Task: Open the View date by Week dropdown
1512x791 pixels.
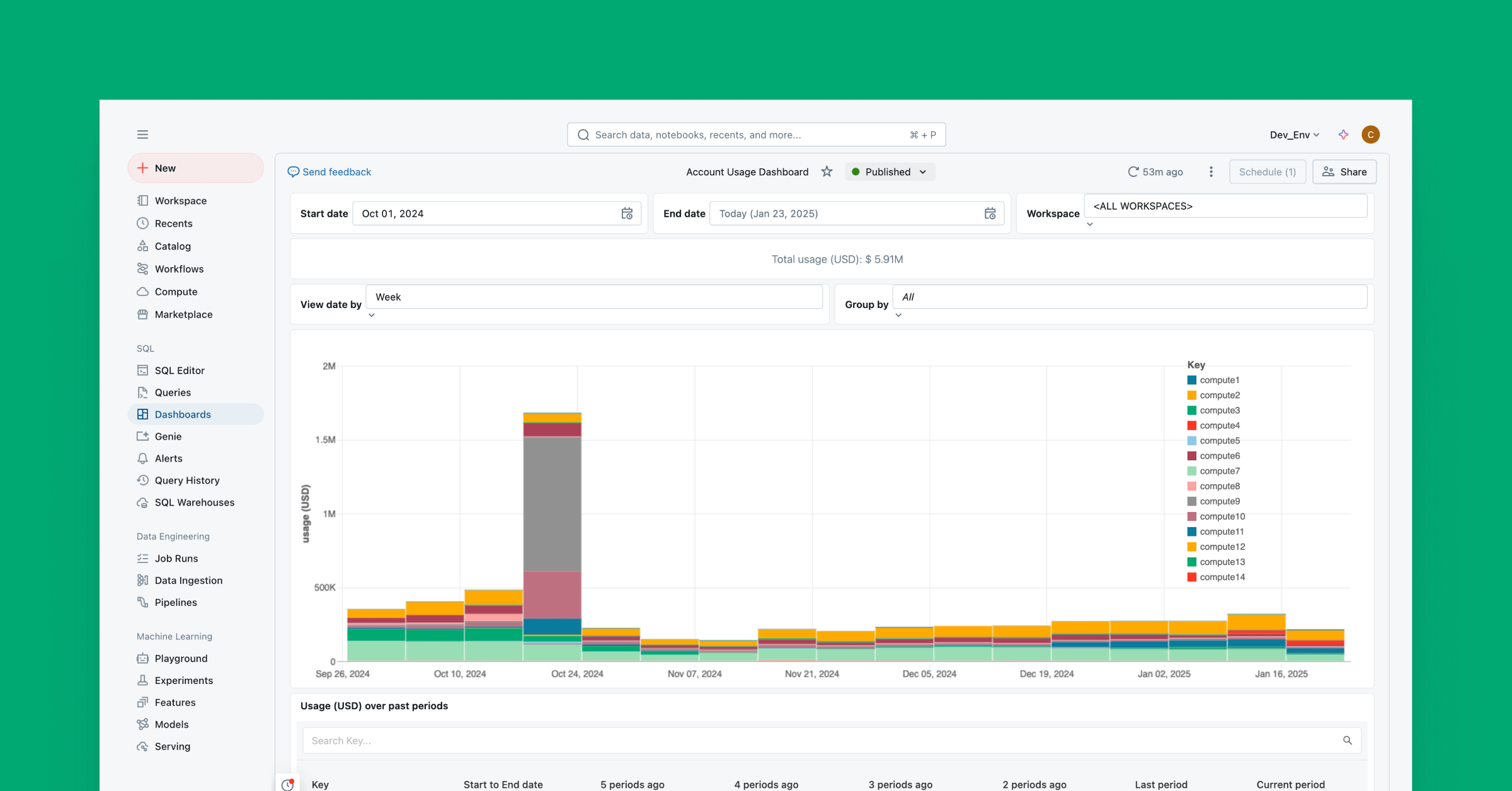Action: click(x=594, y=297)
